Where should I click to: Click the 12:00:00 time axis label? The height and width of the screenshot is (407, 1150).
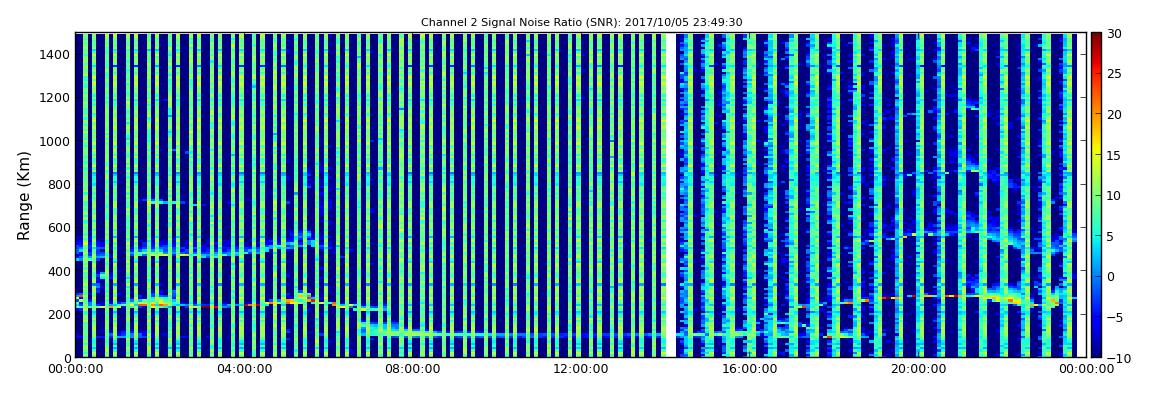click(580, 369)
